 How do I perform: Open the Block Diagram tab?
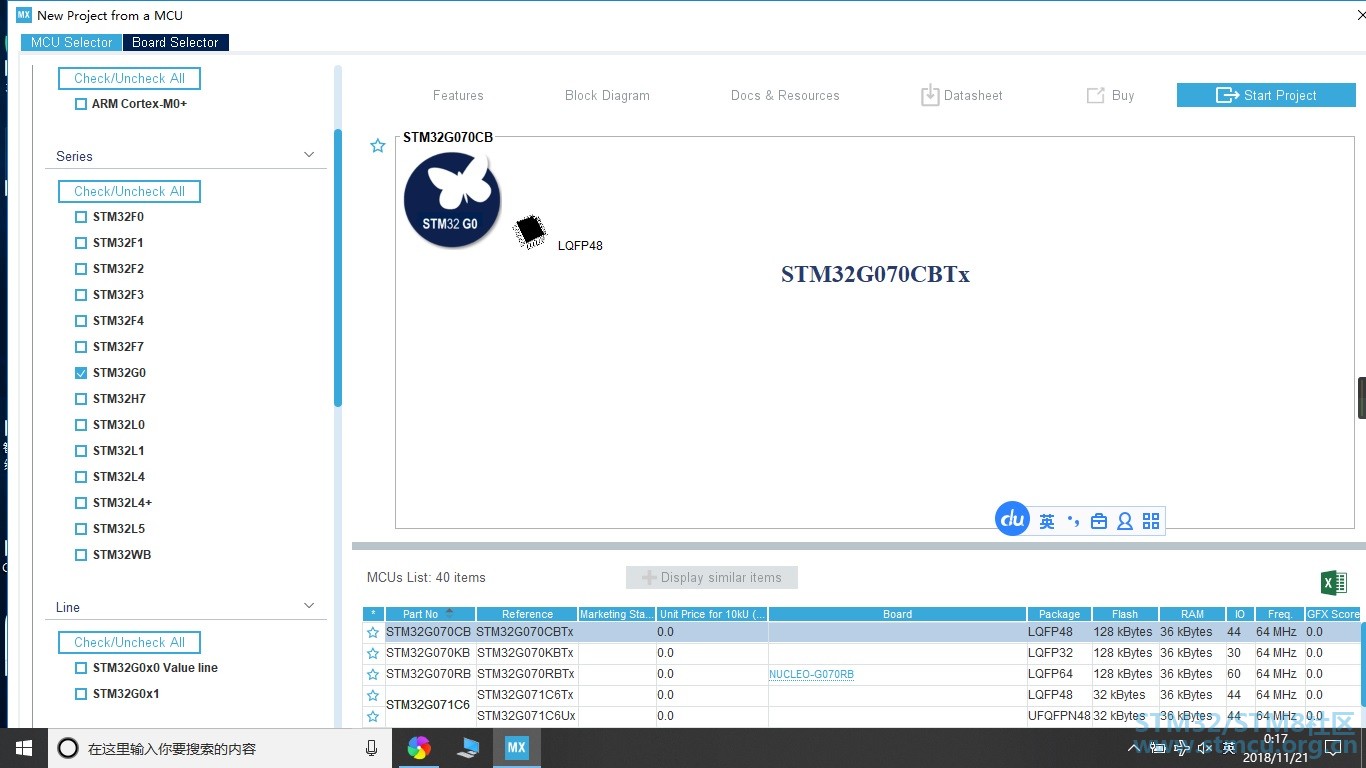[607, 95]
